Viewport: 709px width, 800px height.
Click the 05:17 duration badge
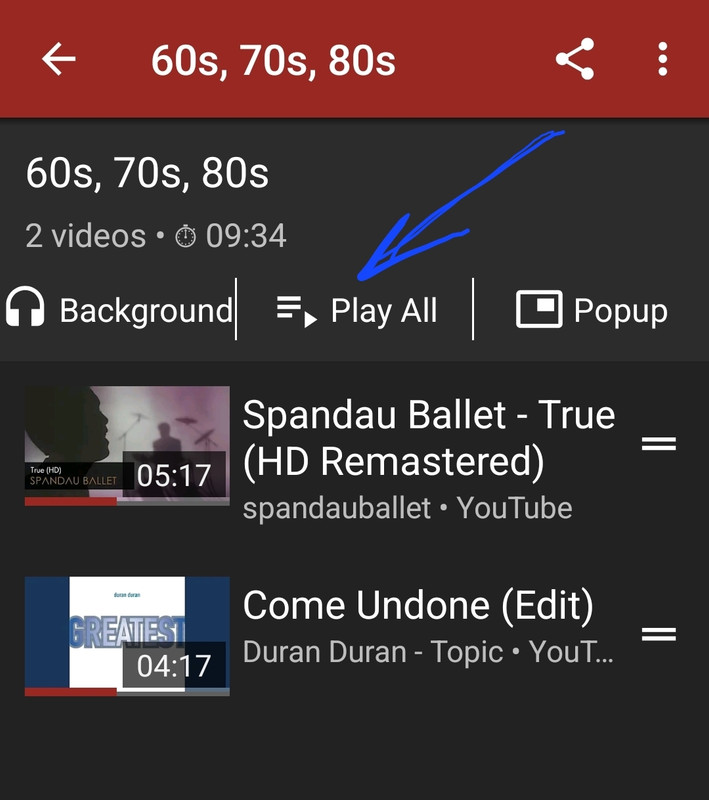coord(174,475)
